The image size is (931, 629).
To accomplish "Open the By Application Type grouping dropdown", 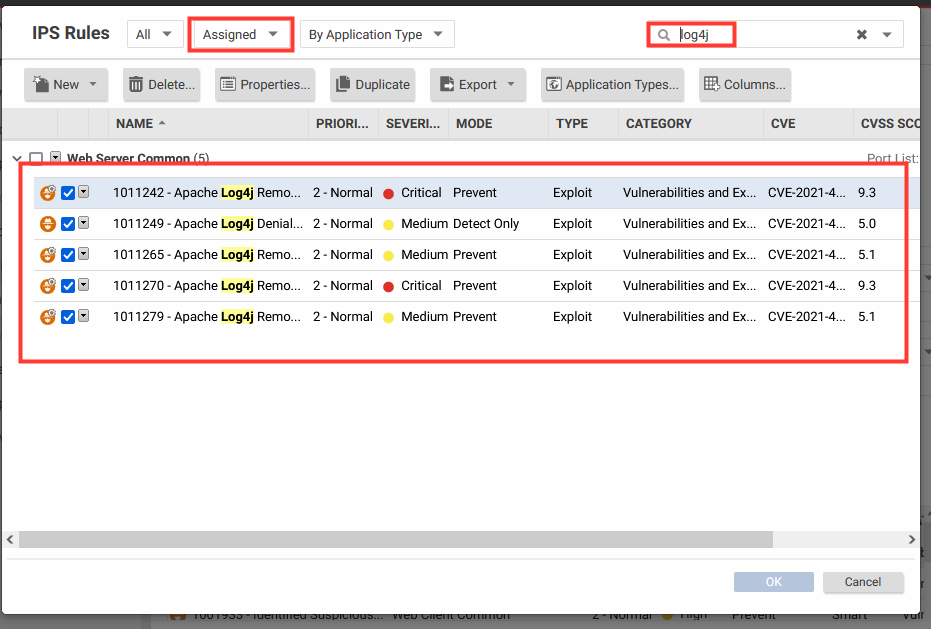I will click(x=376, y=34).
